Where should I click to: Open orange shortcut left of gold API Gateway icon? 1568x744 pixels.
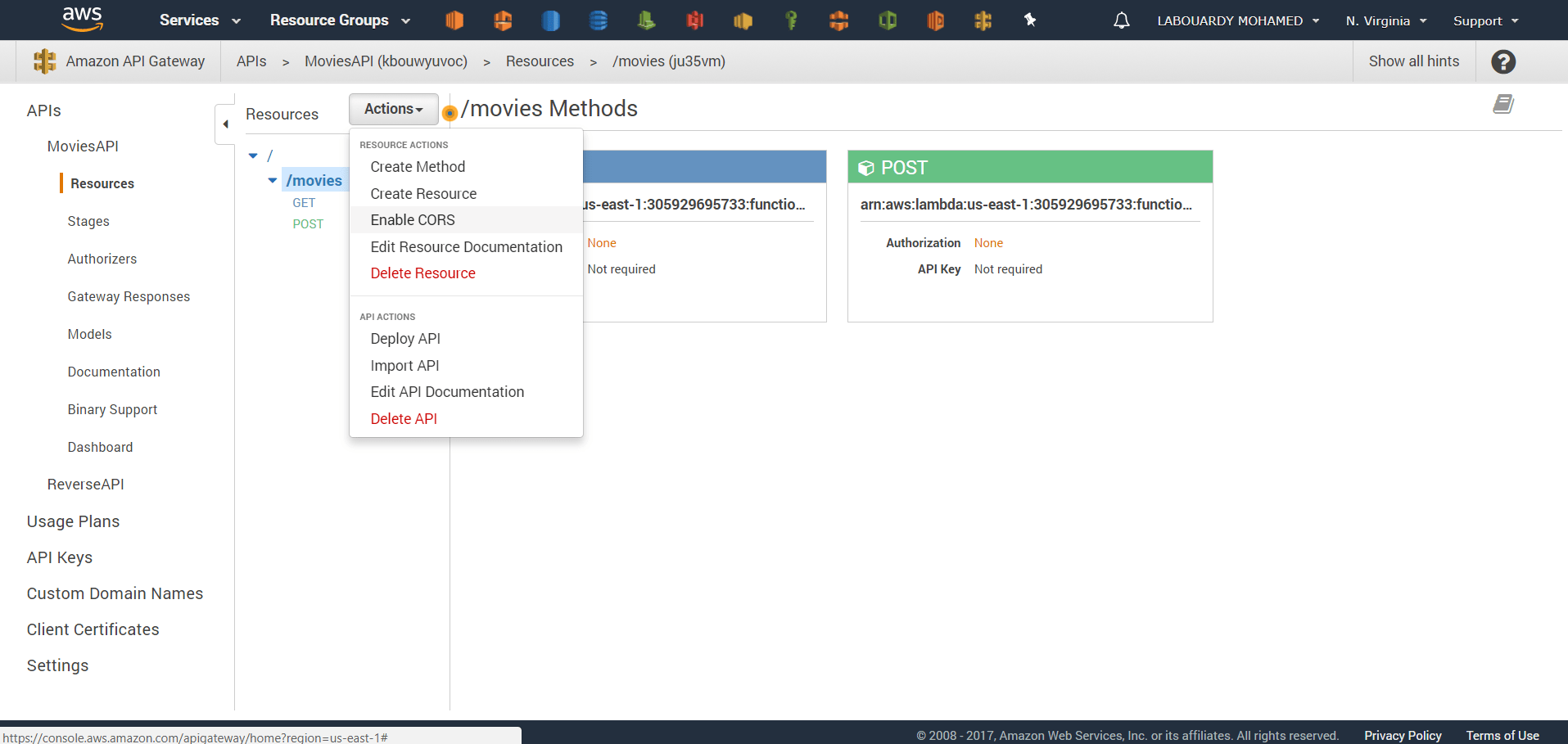coord(935,20)
